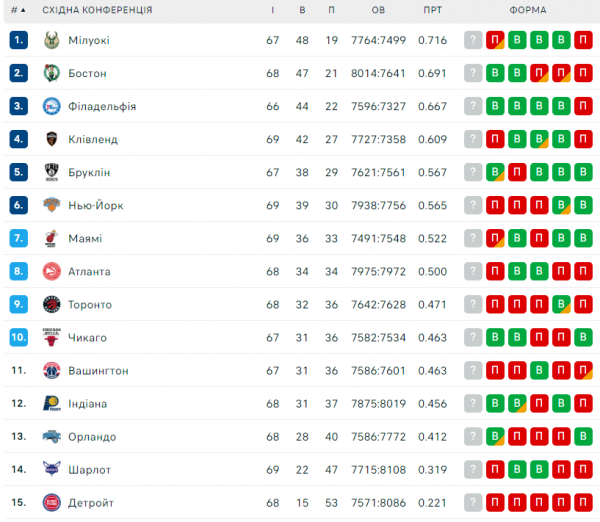Click the Cleveland Cavaliers logo

(52, 139)
